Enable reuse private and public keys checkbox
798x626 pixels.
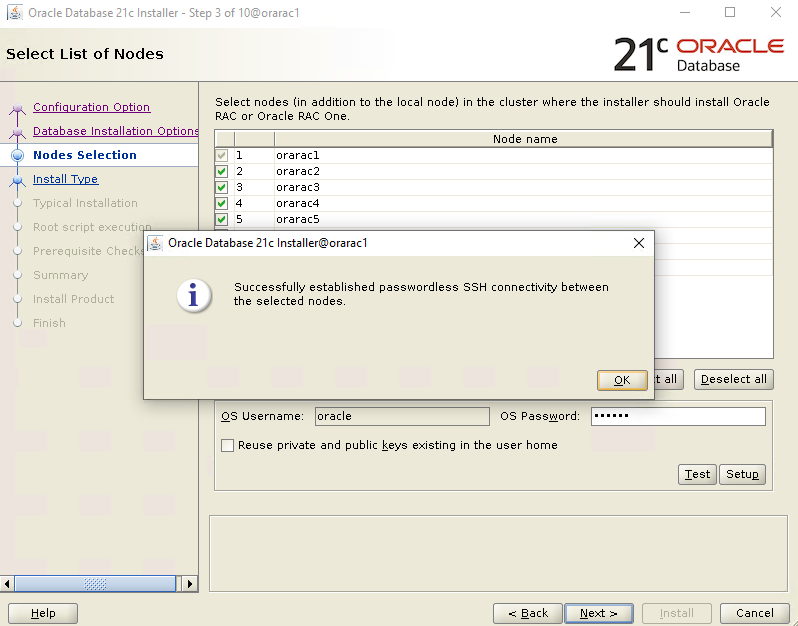point(227,445)
